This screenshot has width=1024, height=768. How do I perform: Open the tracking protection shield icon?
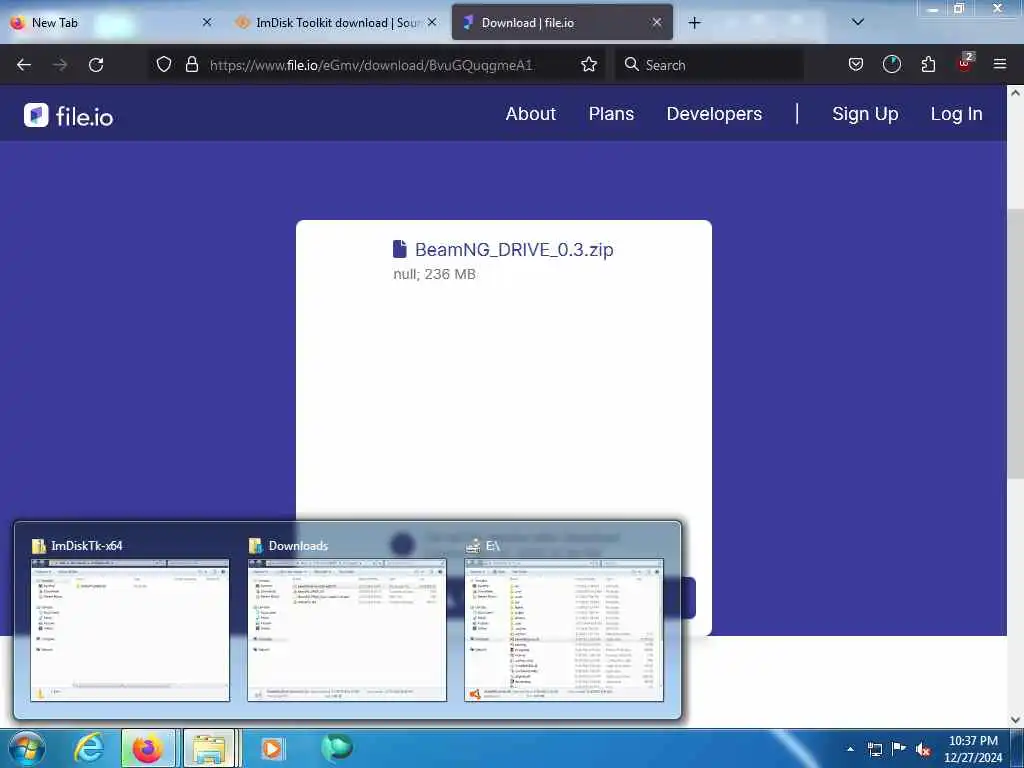click(164, 65)
